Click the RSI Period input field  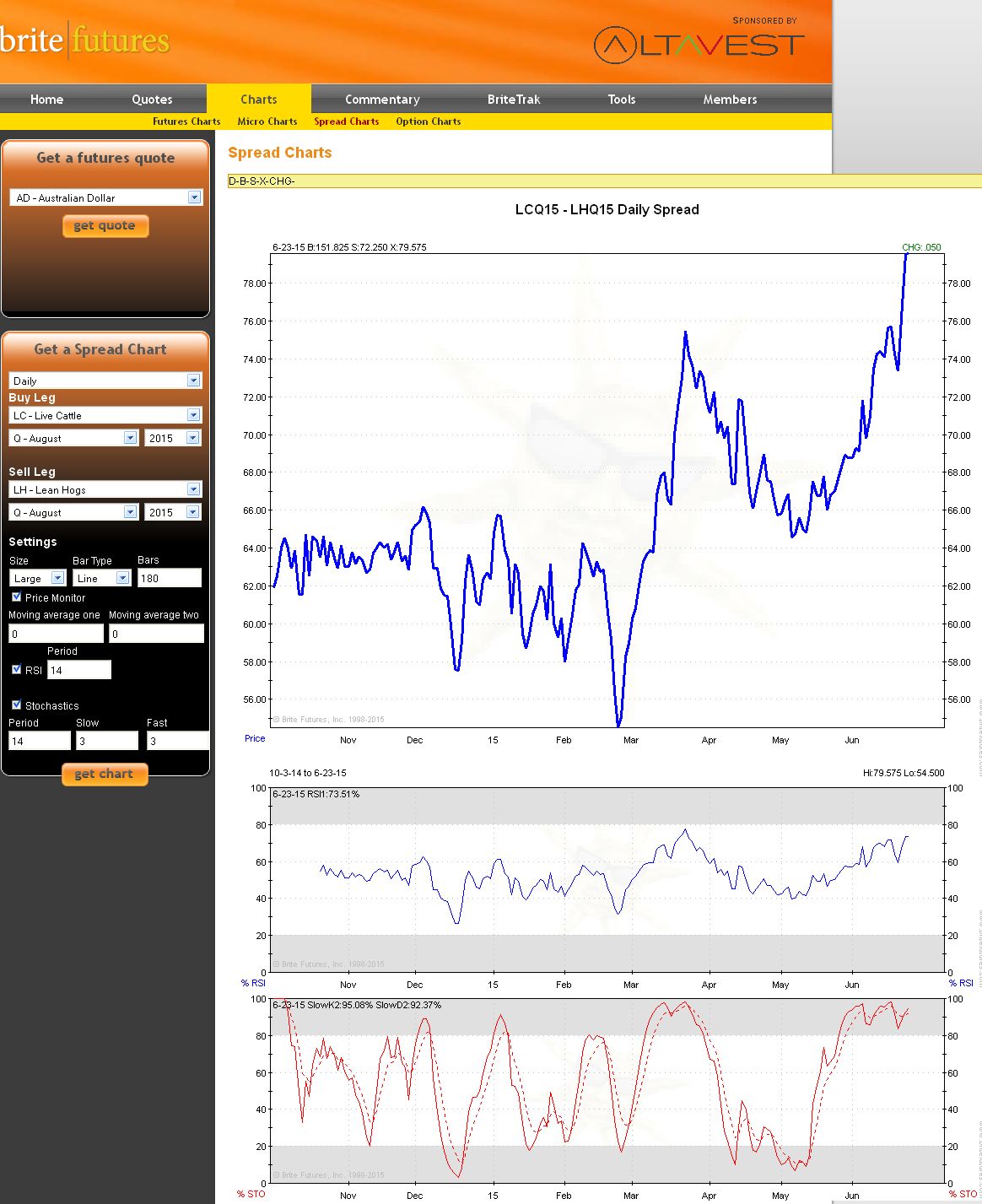point(78,670)
